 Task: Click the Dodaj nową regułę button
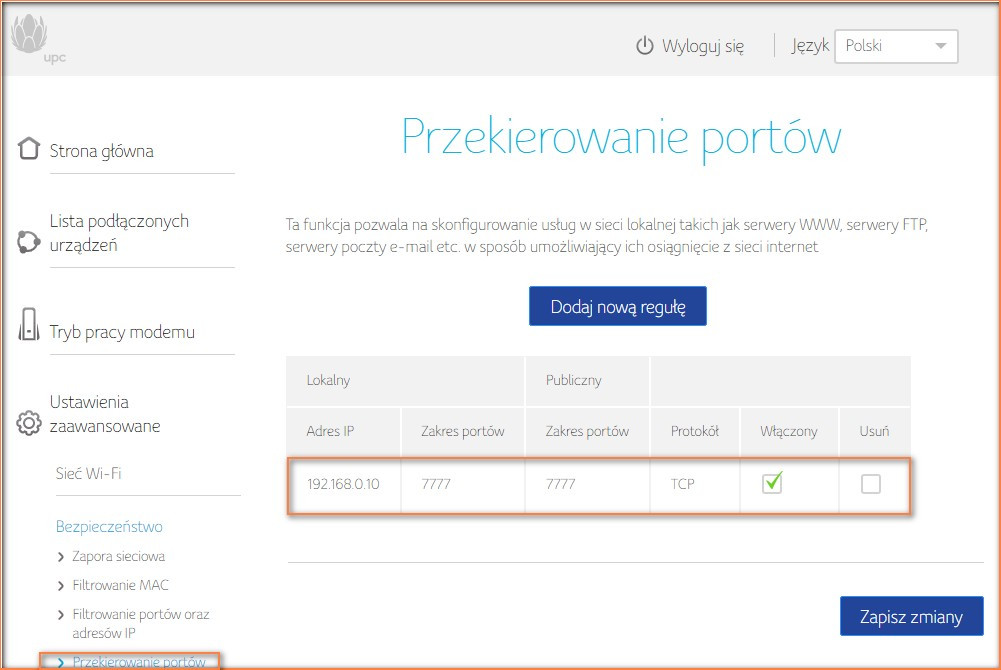point(617,307)
